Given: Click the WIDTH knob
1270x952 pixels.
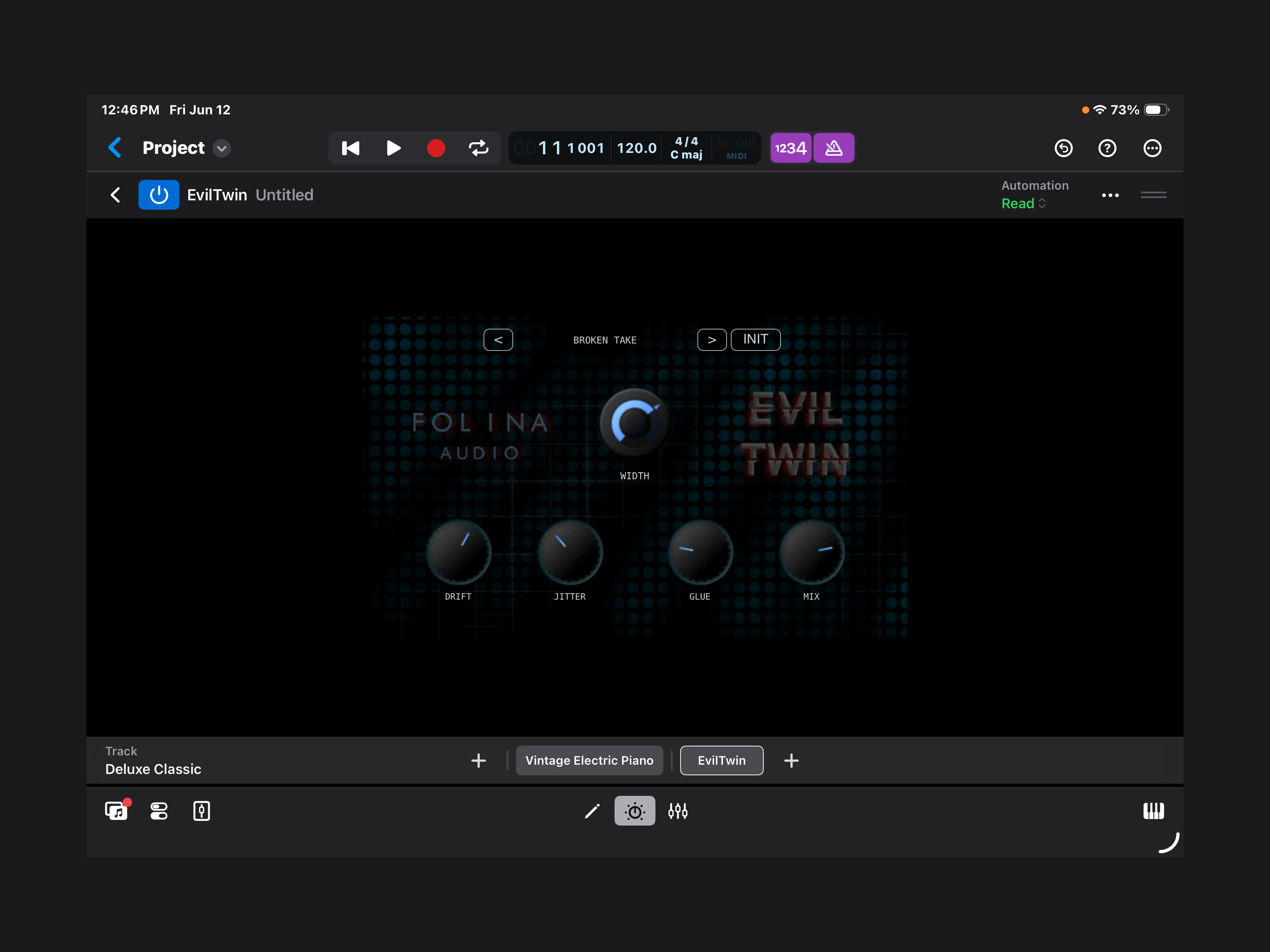Looking at the screenshot, I should 635,423.
